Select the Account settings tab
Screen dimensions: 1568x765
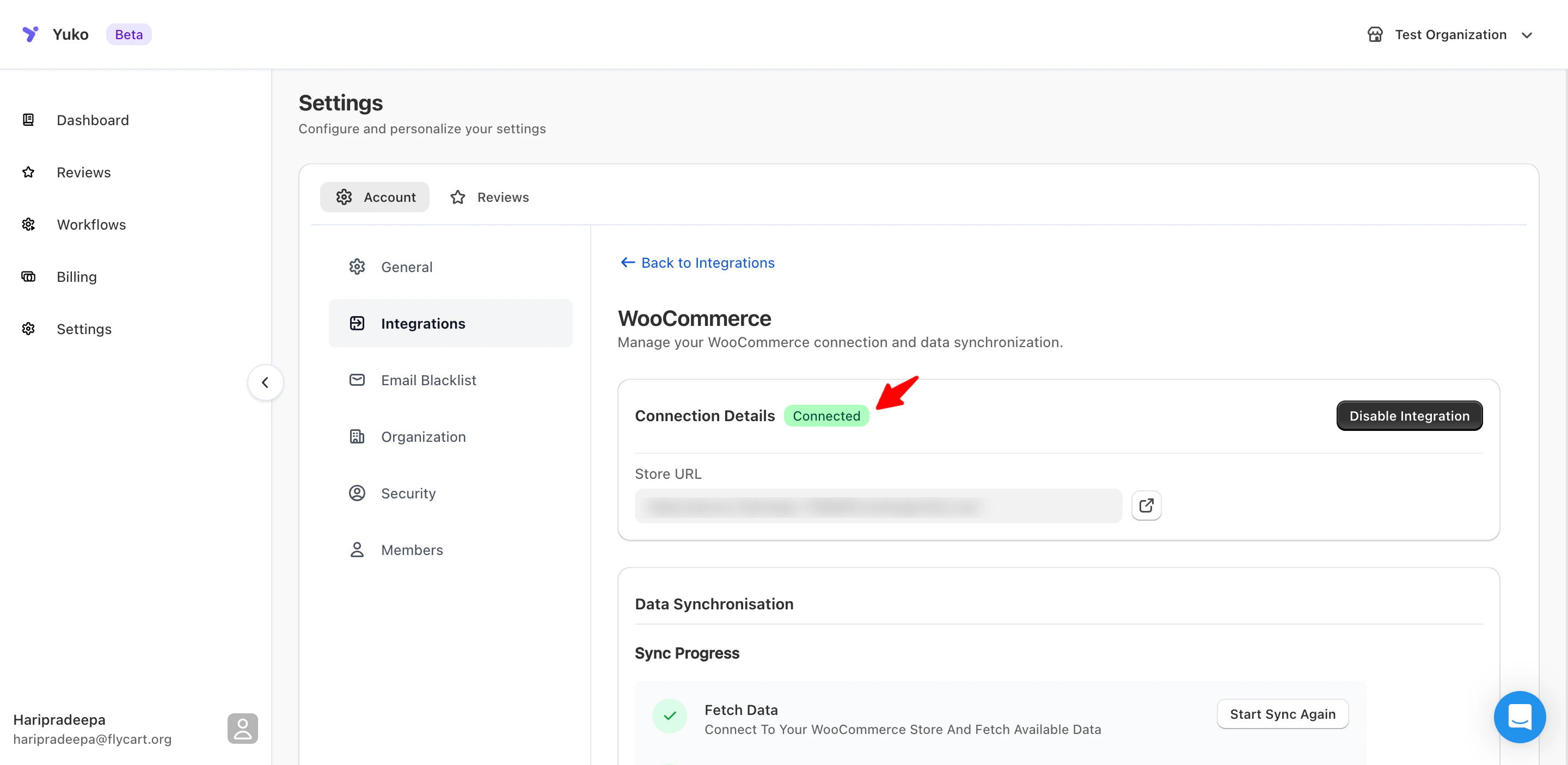tap(375, 197)
